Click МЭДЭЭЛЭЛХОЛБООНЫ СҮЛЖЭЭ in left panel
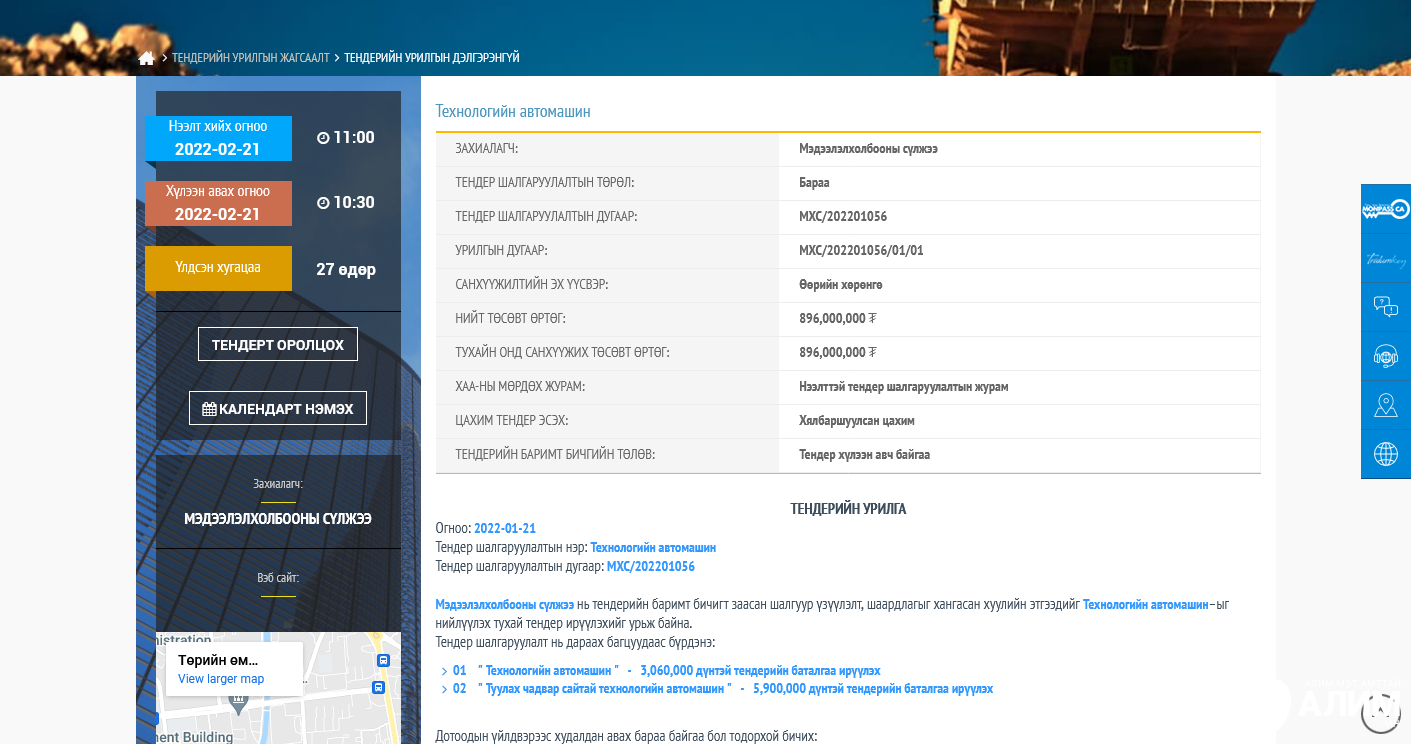This screenshot has width=1411, height=744. click(278, 519)
